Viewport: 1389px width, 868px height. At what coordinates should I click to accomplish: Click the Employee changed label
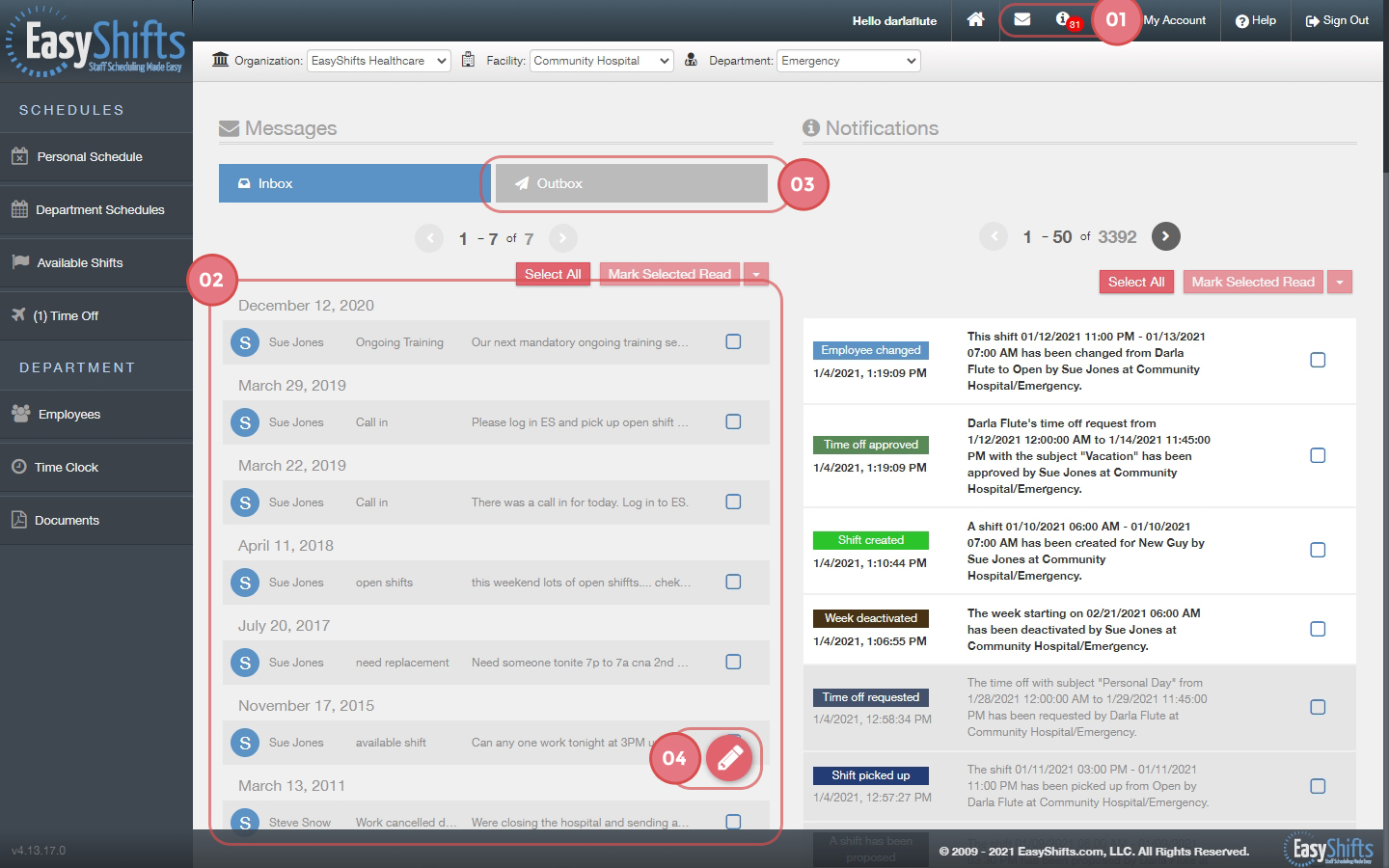871,350
